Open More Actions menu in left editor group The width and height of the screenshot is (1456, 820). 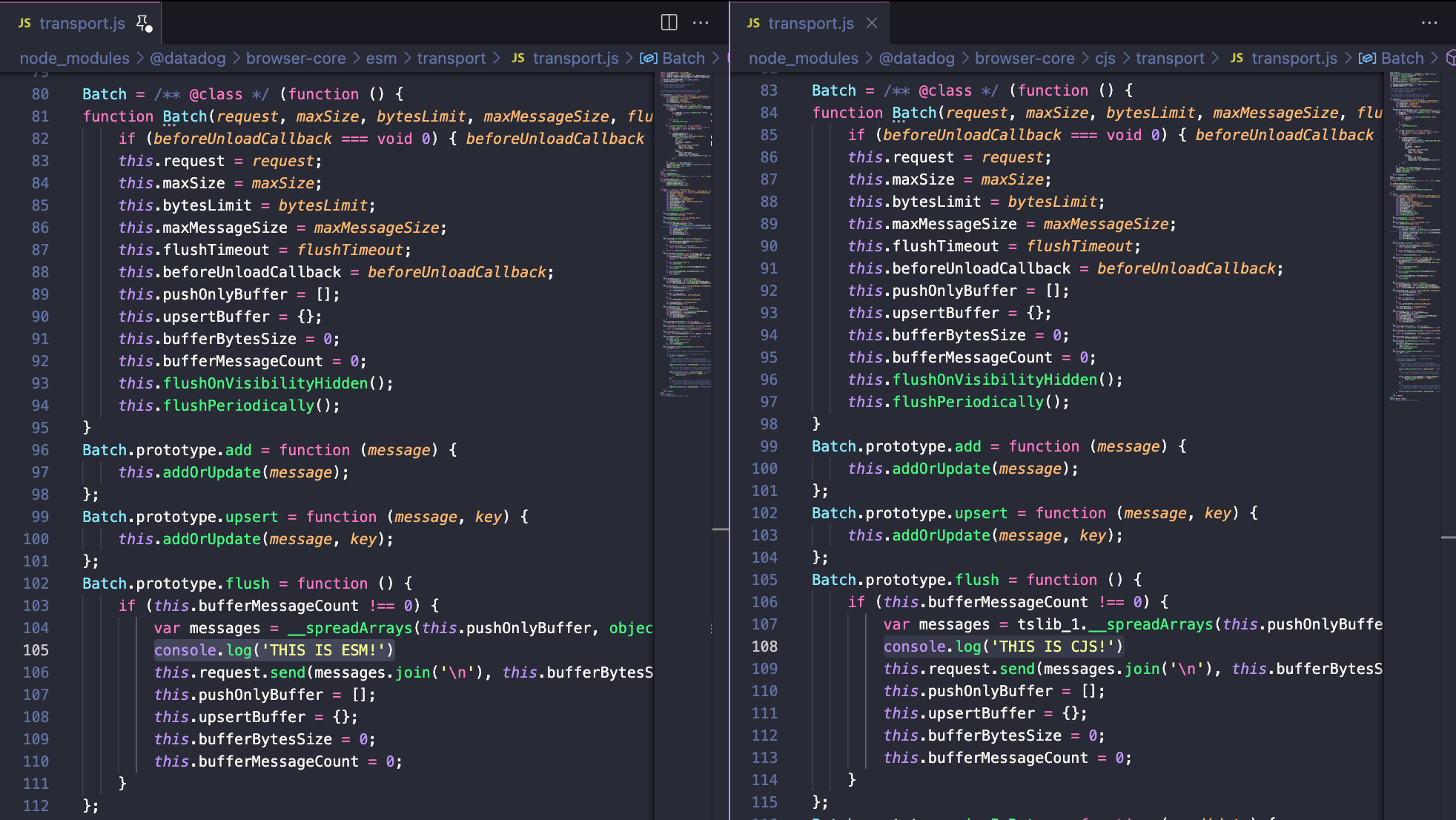click(701, 22)
